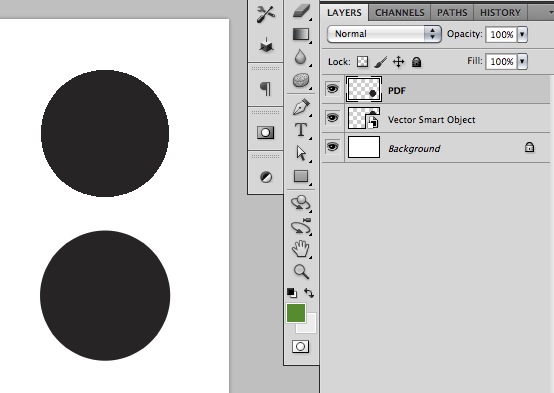
Task: Select the Sponge tool
Action: point(301,81)
